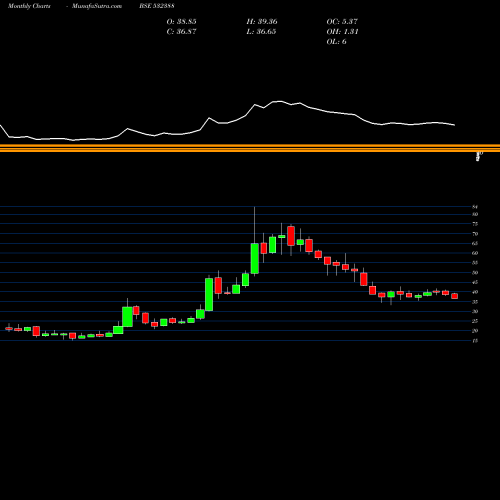The height and width of the screenshot is (500, 500).
Task: Click the last red candle near 37
Action: 455,296
